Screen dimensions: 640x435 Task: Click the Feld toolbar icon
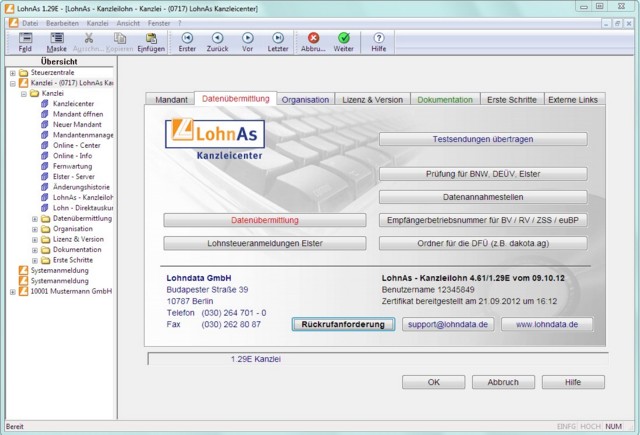(x=25, y=38)
